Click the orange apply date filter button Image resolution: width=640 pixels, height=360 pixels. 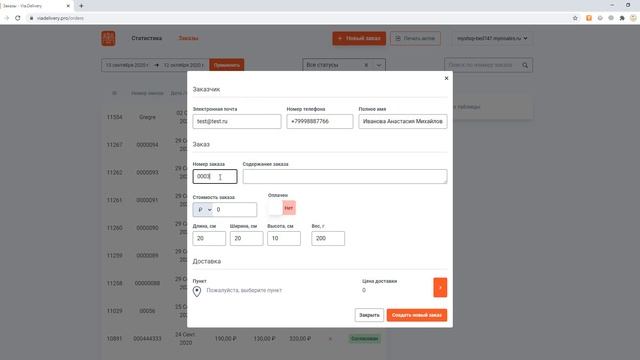tap(227, 65)
